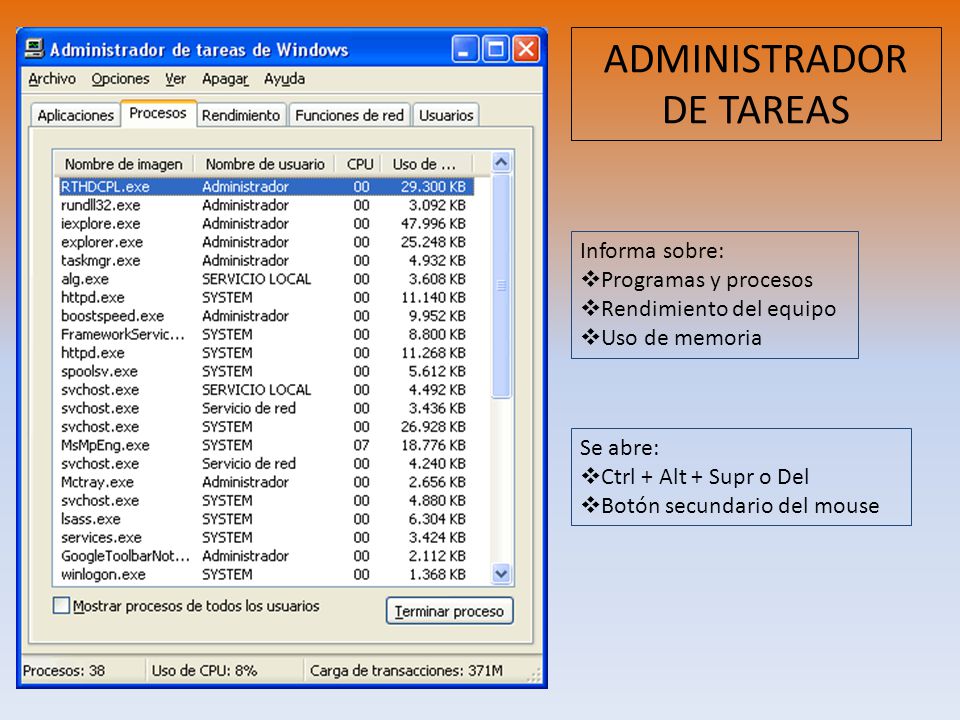This screenshot has height=720, width=960.
Task: Select the taskmgr.exe process
Action: click(266, 260)
